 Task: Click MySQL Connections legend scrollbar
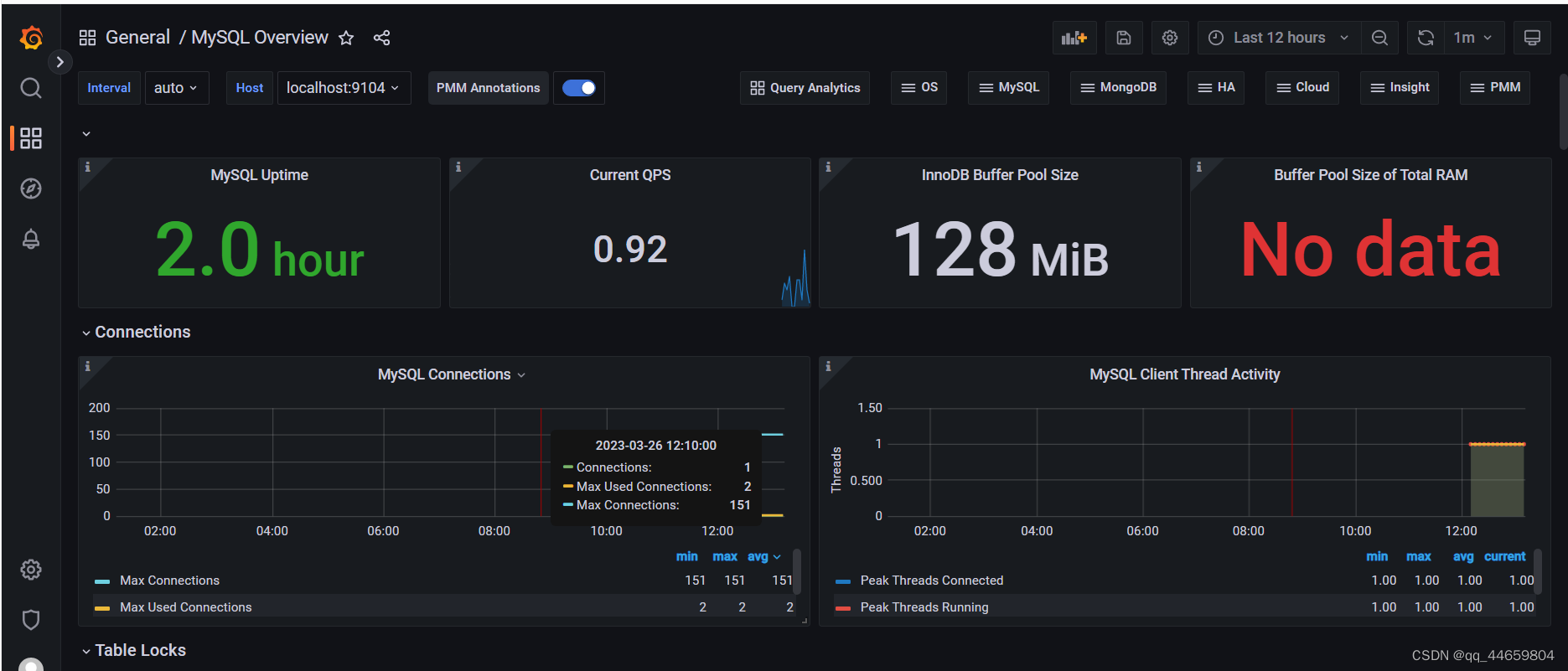pos(797,571)
